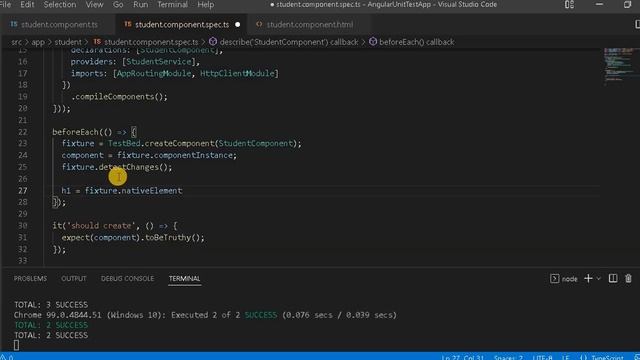Image resolution: width=640 pixels, height=360 pixels.
Task: Click 'expect(component).toBeTruthy();' line
Action: click(x=133, y=238)
